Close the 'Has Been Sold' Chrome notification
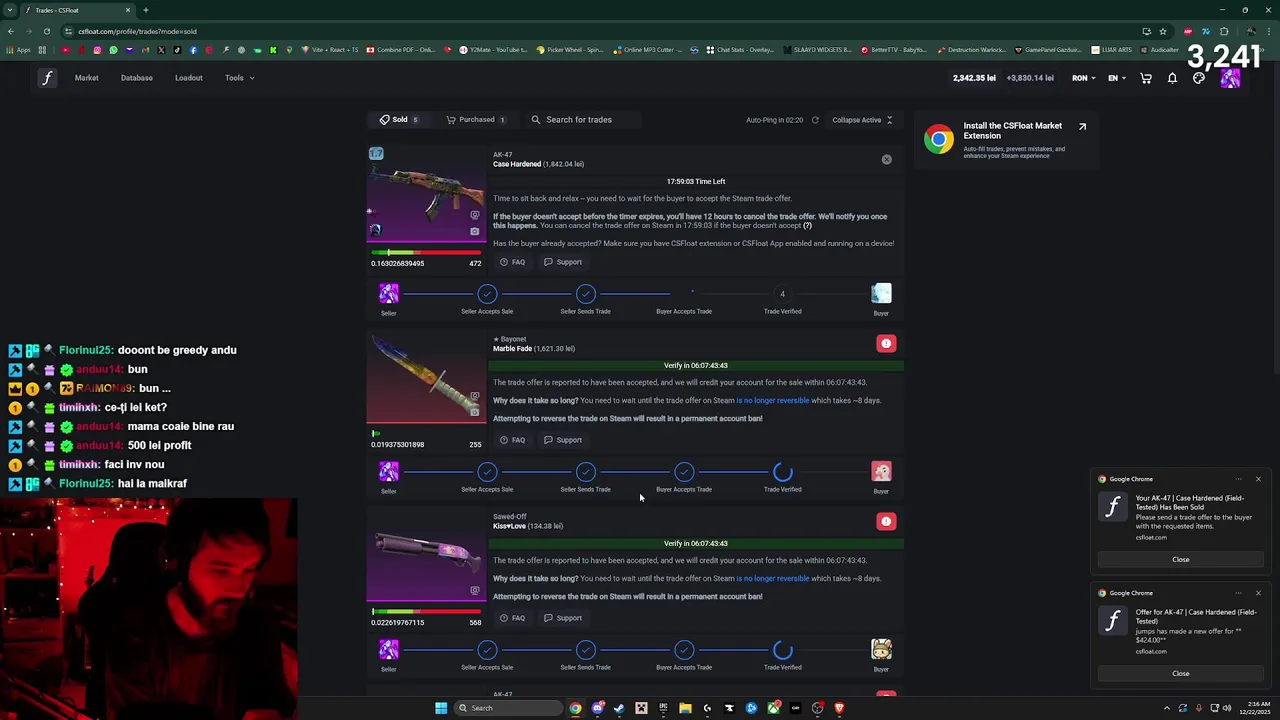The width and height of the screenshot is (1280, 720). pos(1180,560)
